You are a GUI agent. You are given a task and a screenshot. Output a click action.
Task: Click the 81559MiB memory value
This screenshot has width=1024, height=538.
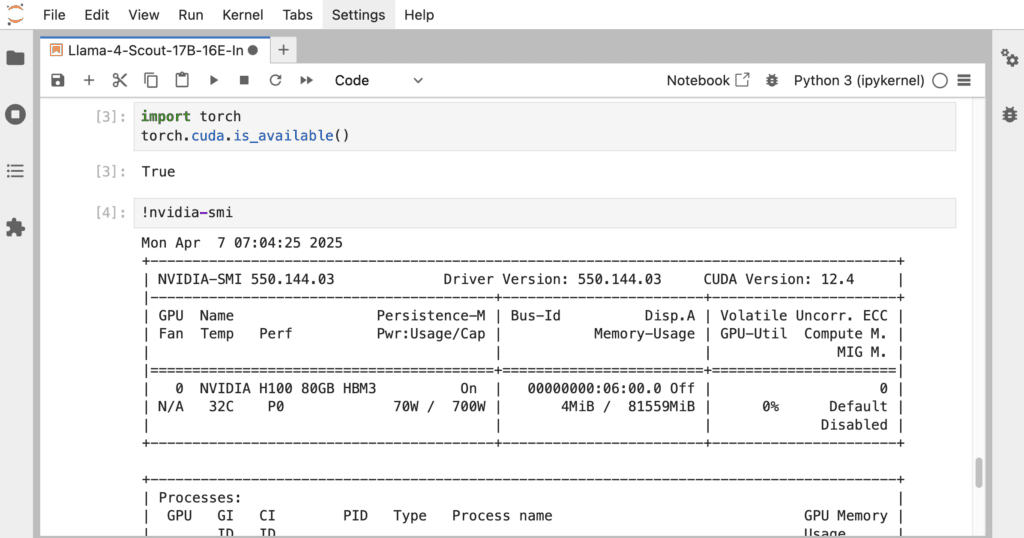click(x=661, y=407)
